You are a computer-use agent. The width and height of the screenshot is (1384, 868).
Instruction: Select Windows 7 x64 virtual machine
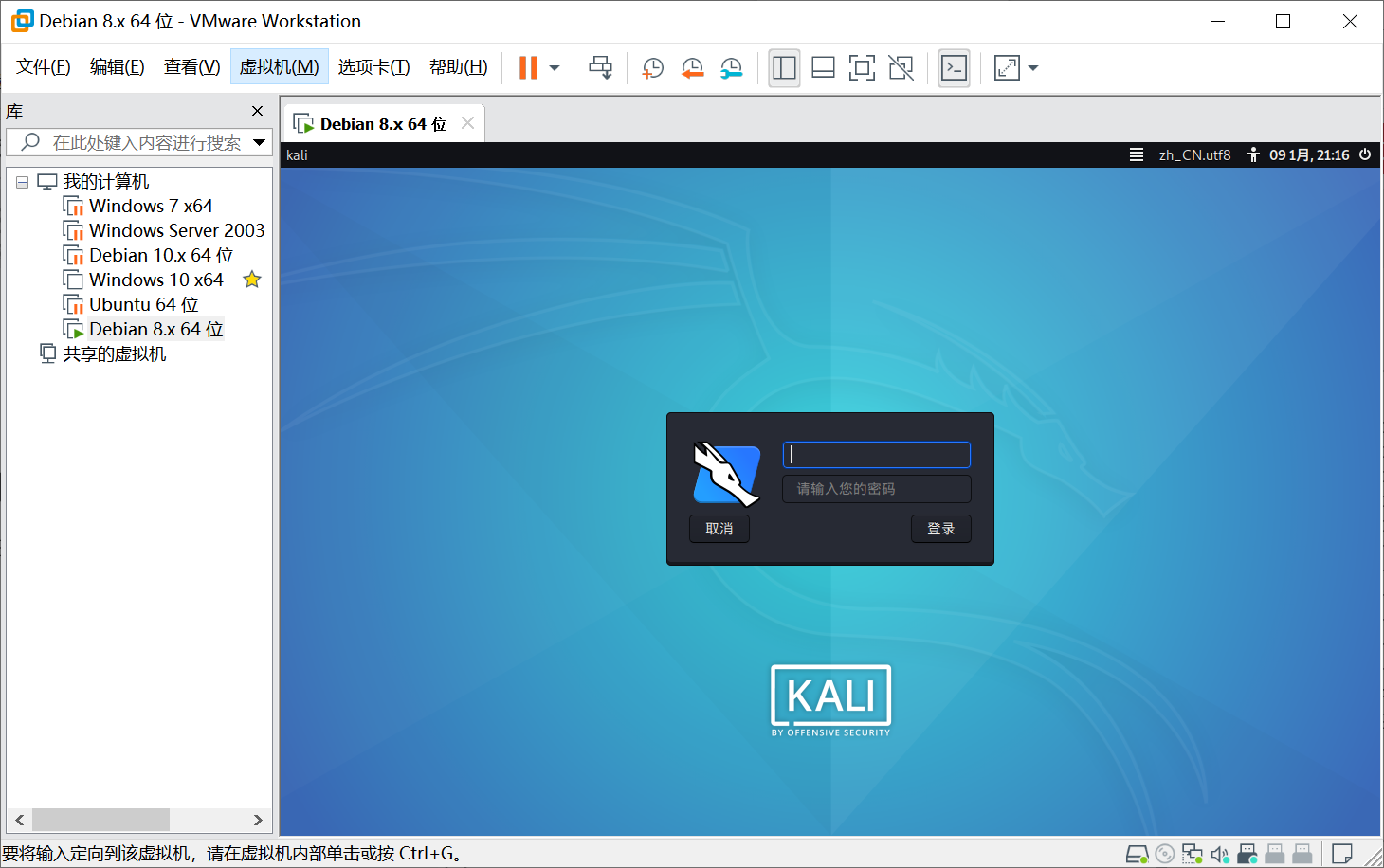click(x=151, y=206)
